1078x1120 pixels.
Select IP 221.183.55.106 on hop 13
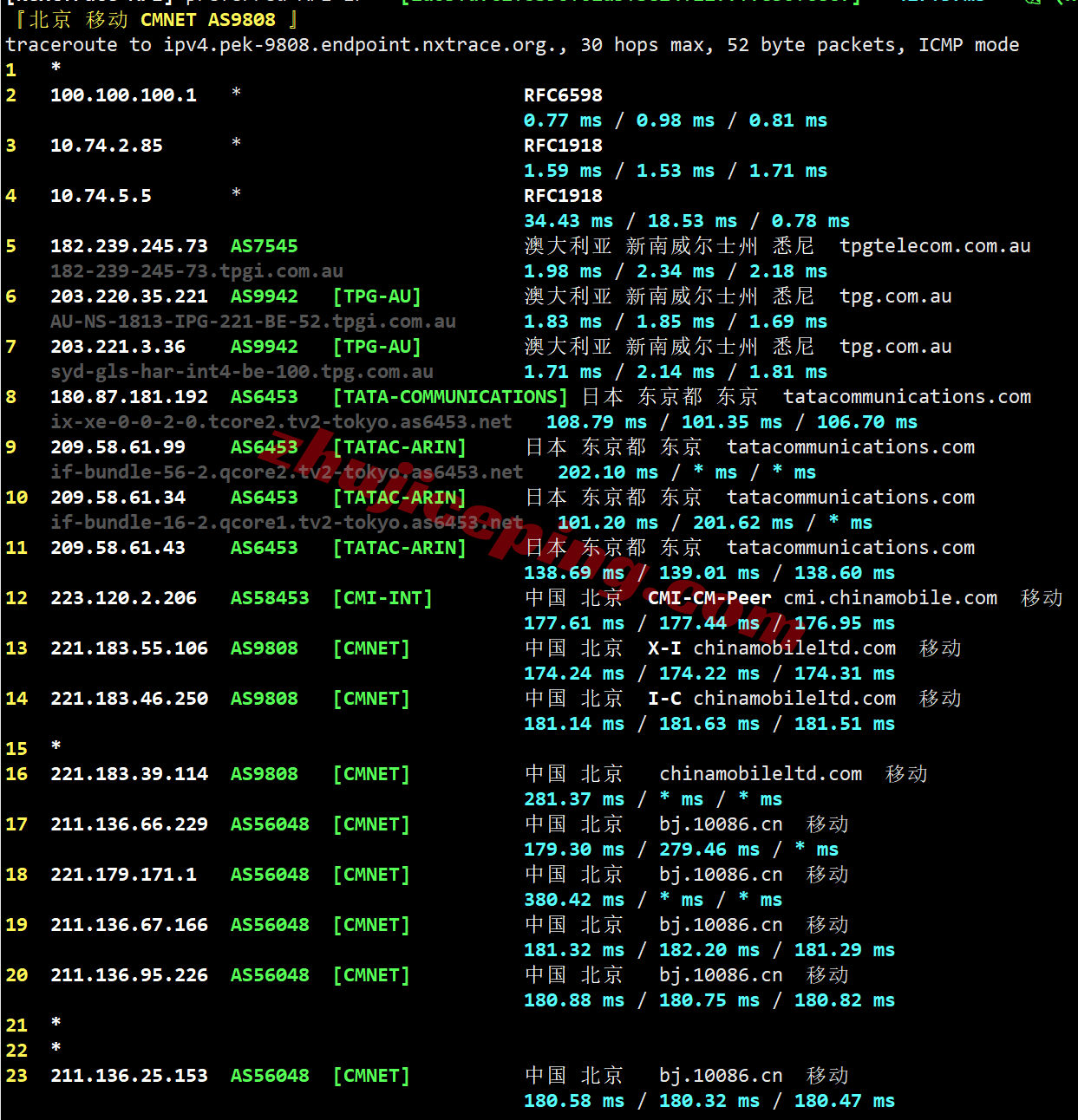coord(129,648)
